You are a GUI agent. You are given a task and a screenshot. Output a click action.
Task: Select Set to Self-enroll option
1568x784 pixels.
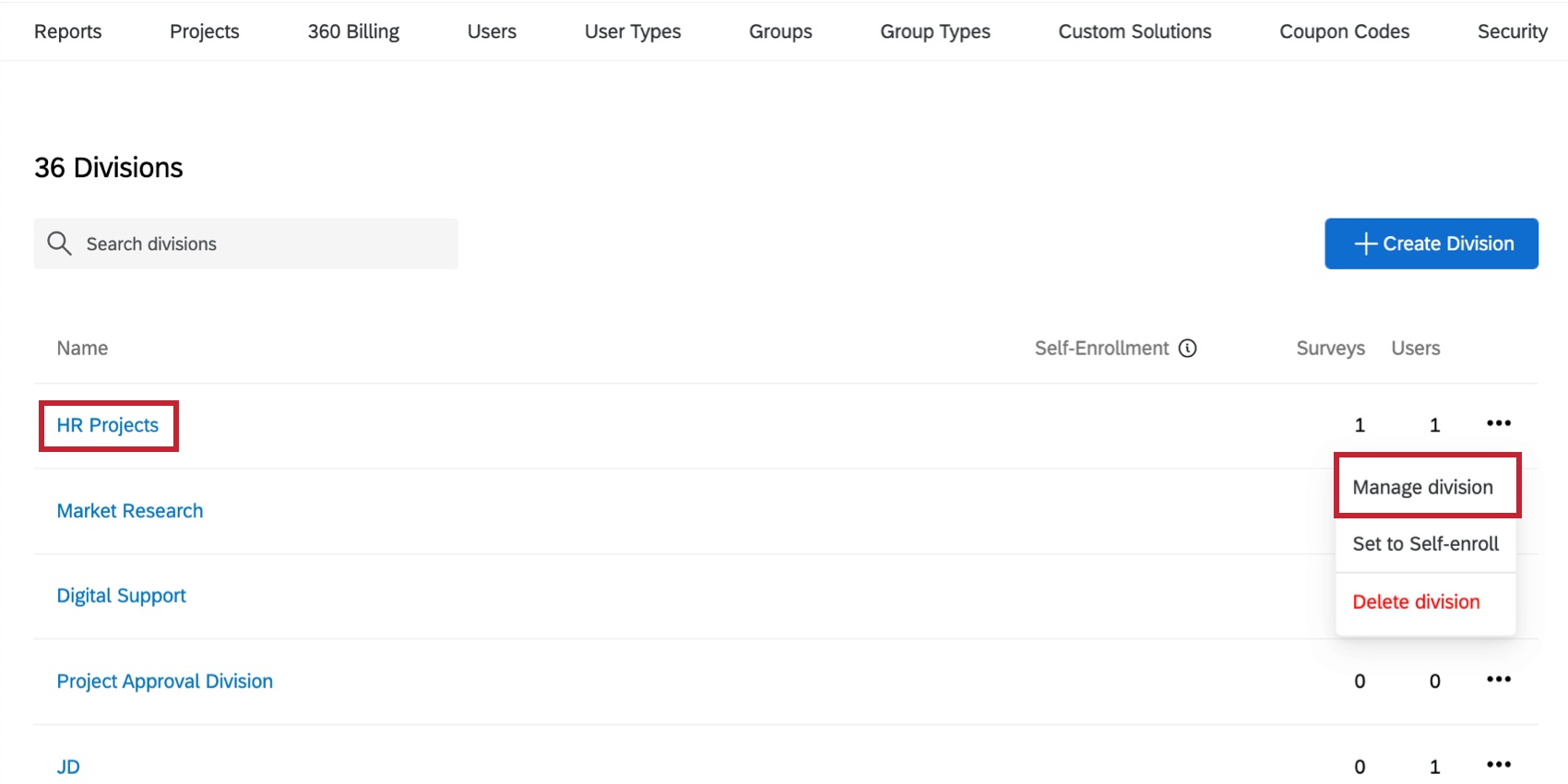pyautogui.click(x=1425, y=544)
